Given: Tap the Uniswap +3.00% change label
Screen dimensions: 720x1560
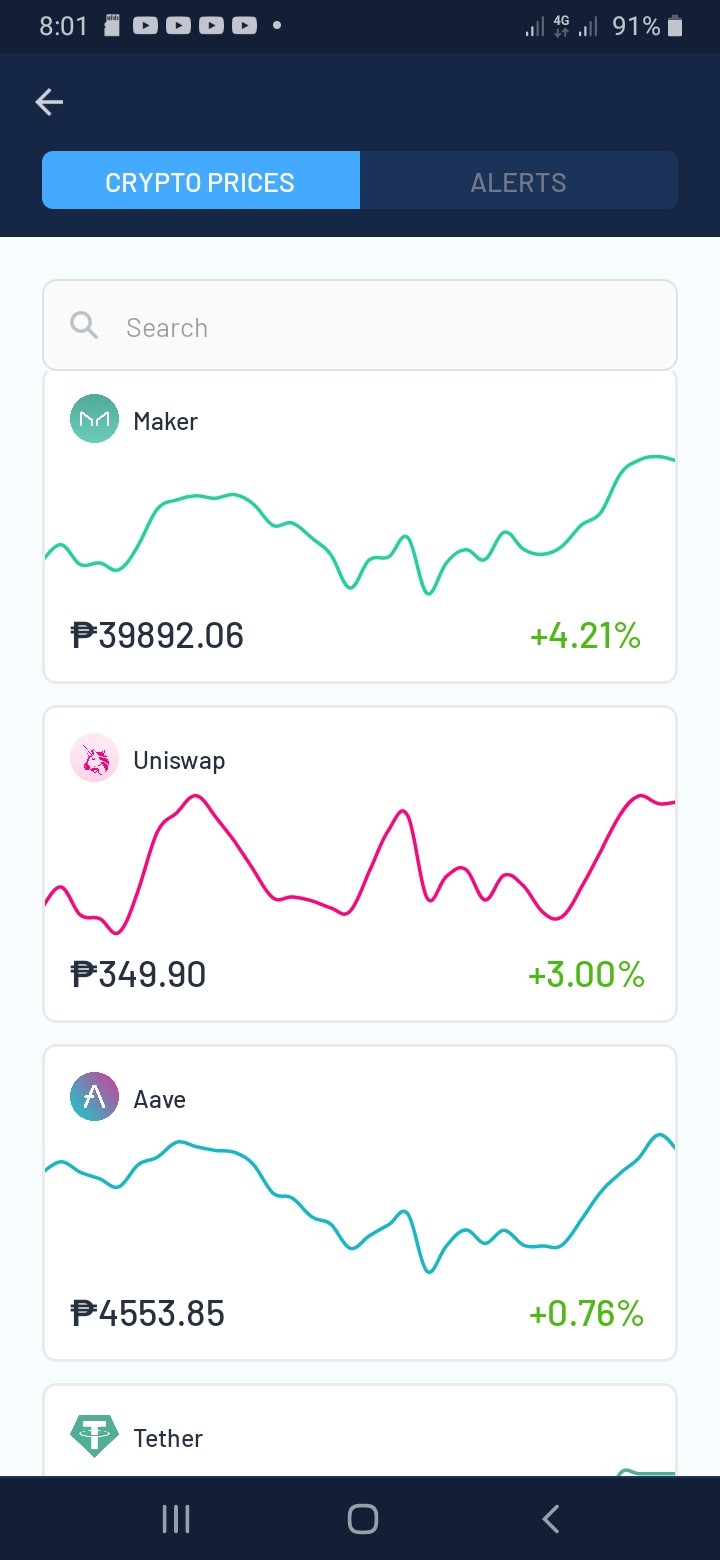Looking at the screenshot, I should 586,974.
